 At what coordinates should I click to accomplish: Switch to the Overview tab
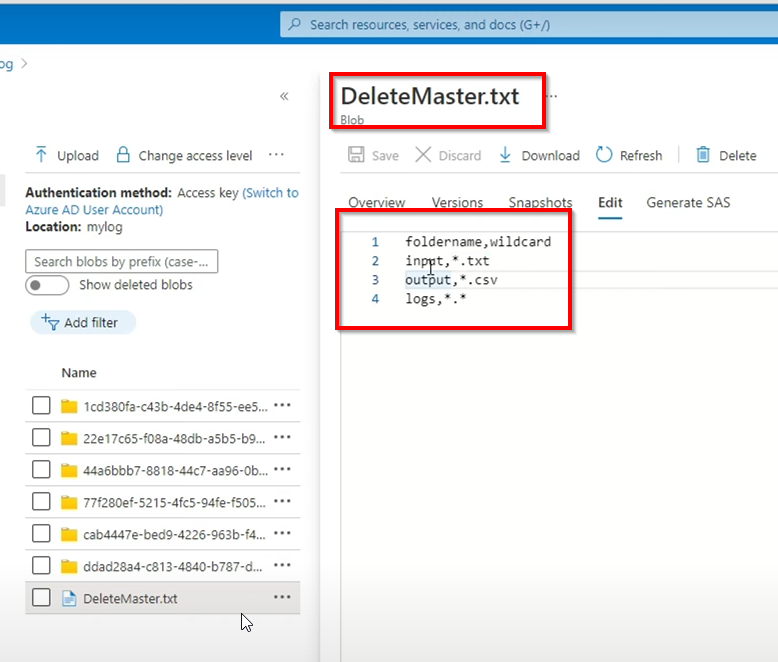pos(377,202)
